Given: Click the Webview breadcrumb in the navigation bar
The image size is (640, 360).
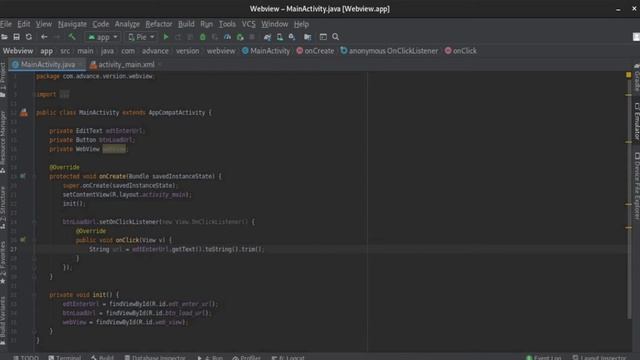Looking at the screenshot, I should [18, 51].
